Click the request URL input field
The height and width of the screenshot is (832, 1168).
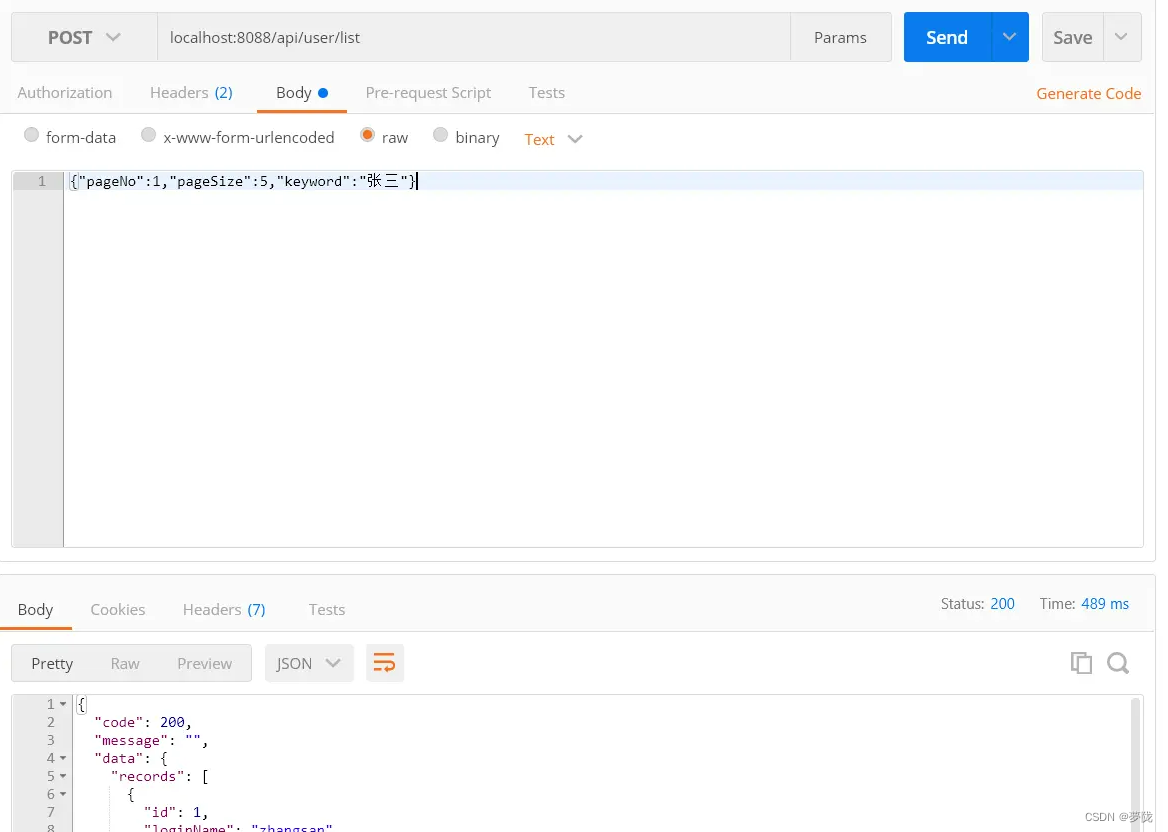tap(400, 37)
